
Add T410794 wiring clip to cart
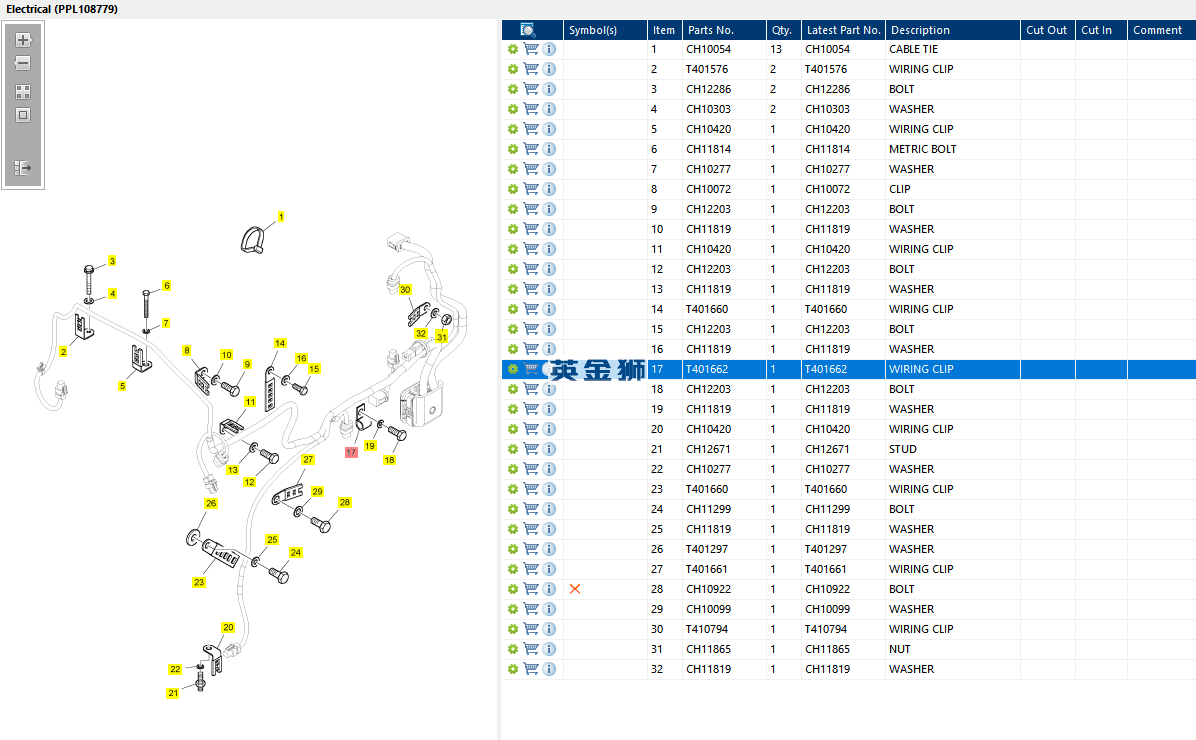pyautogui.click(x=531, y=629)
